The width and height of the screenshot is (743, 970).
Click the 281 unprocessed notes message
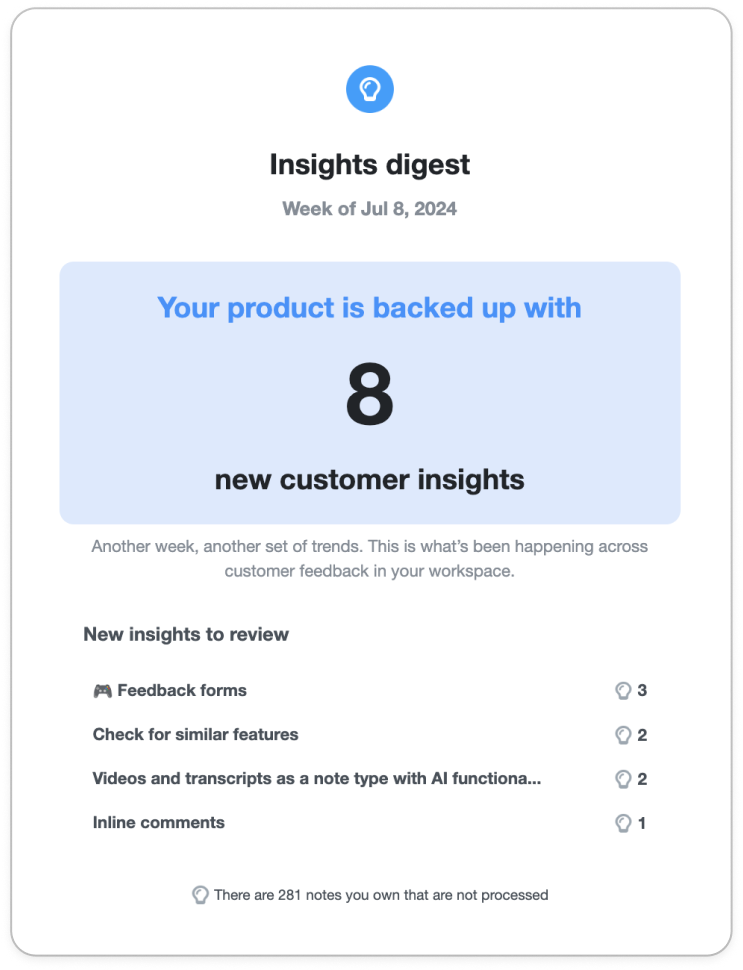[x=381, y=895]
